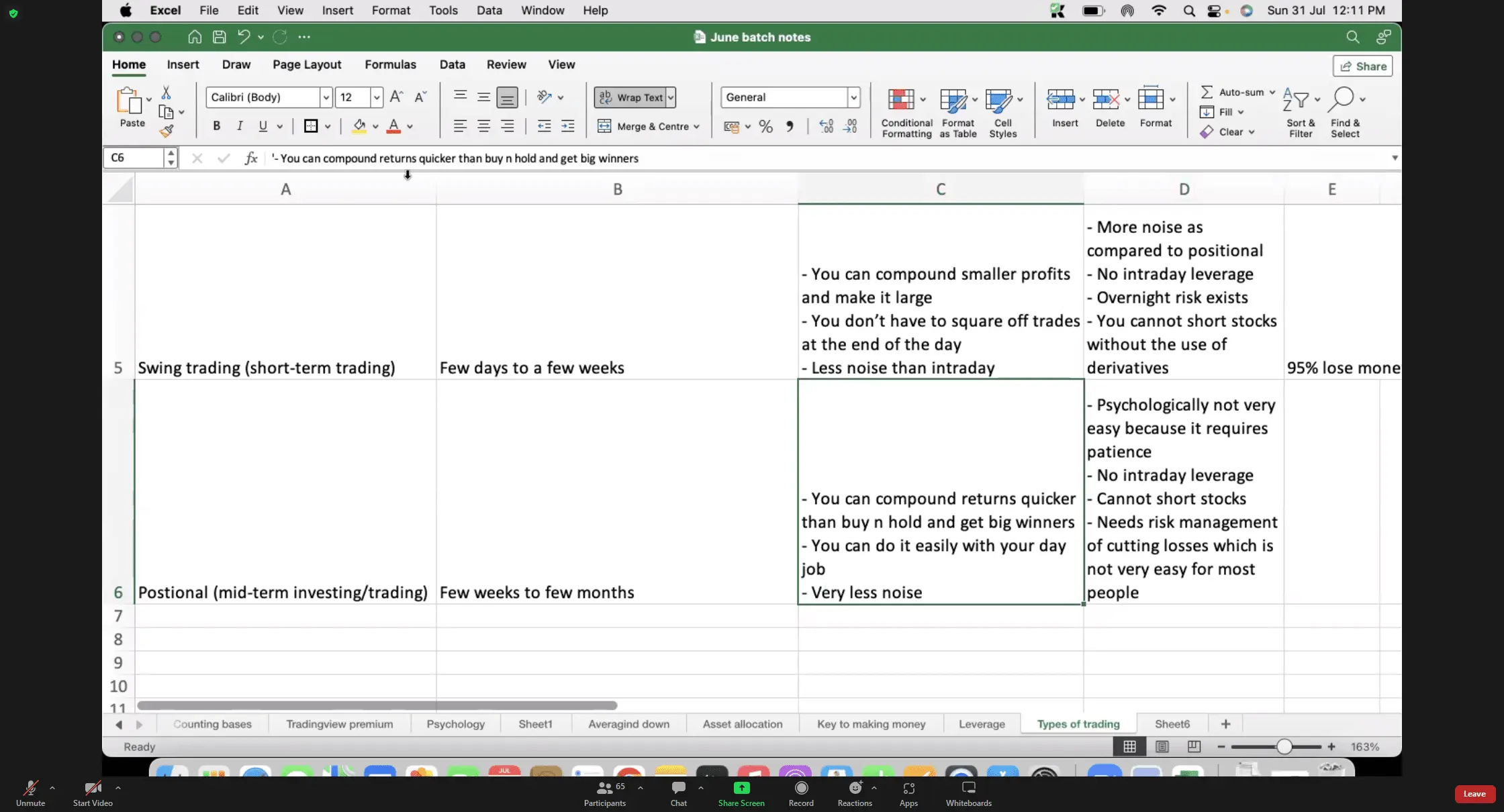The width and height of the screenshot is (1504, 812).
Task: Click the Format Painter brush icon
Action: pos(167,131)
